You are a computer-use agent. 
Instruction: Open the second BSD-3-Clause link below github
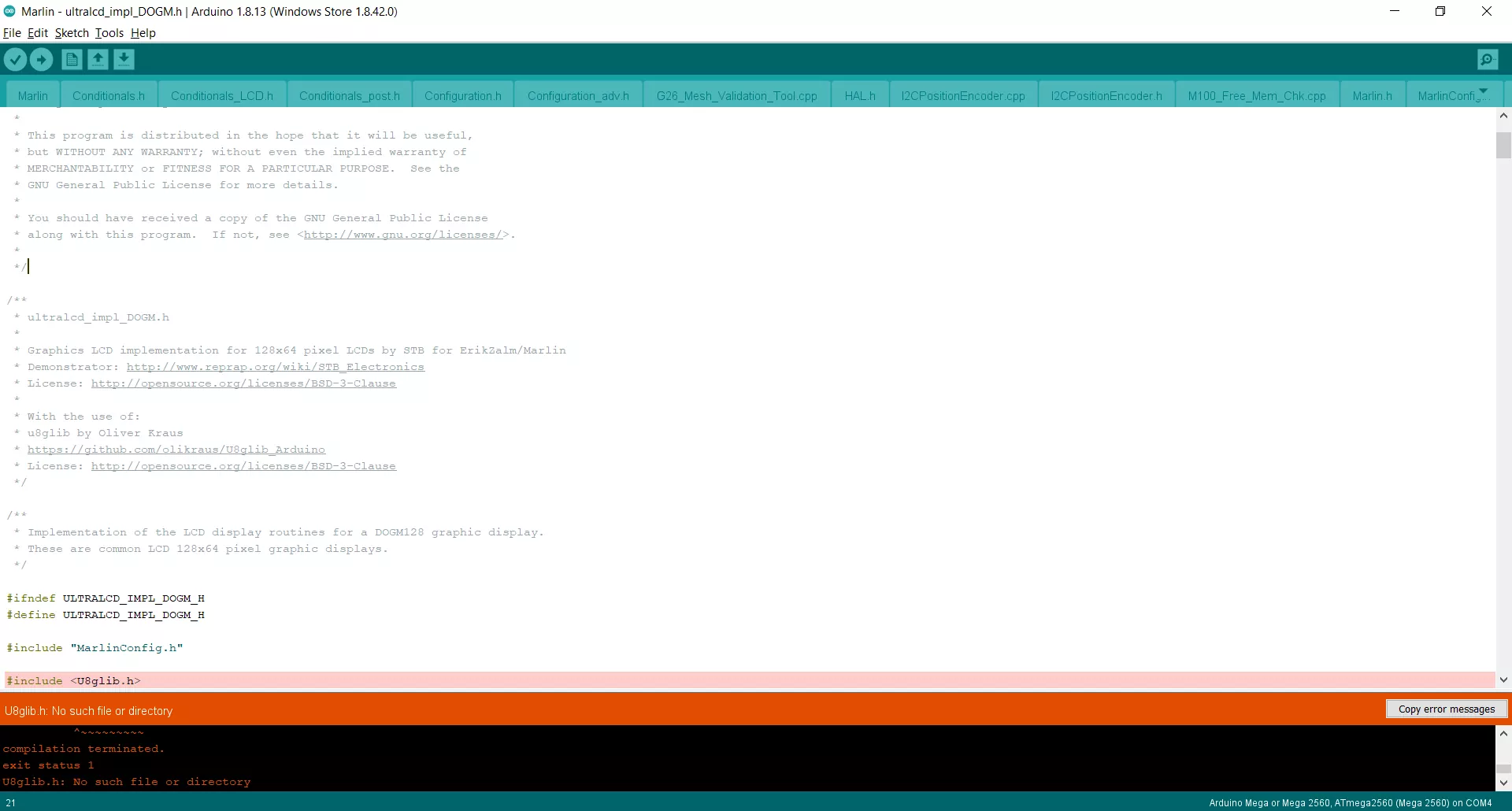[243, 466]
